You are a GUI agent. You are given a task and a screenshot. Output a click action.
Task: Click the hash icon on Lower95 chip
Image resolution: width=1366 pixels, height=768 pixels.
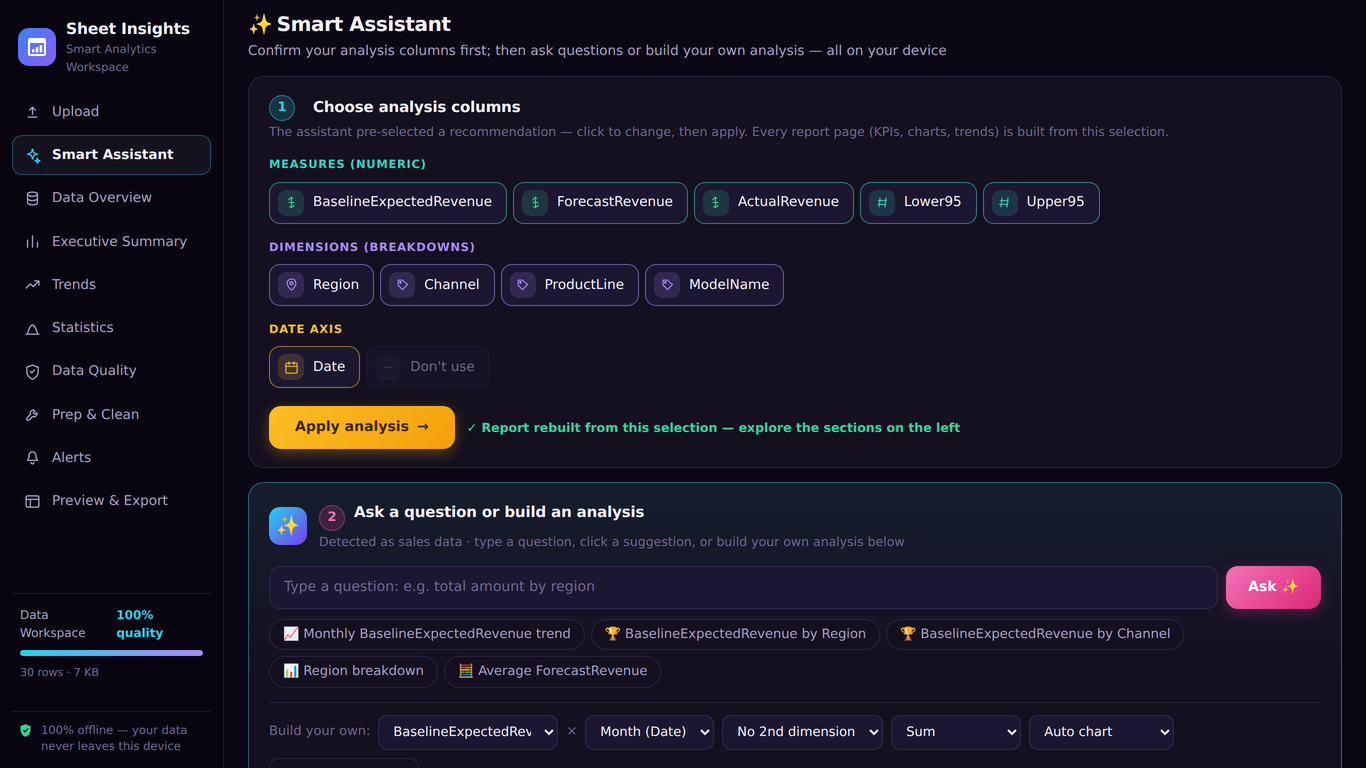[882, 203]
